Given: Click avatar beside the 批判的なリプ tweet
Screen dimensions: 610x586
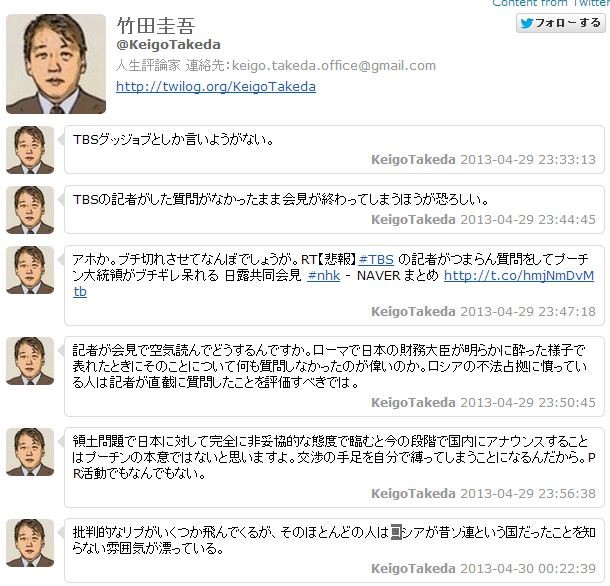Looking at the screenshot, I should pos(30,543).
